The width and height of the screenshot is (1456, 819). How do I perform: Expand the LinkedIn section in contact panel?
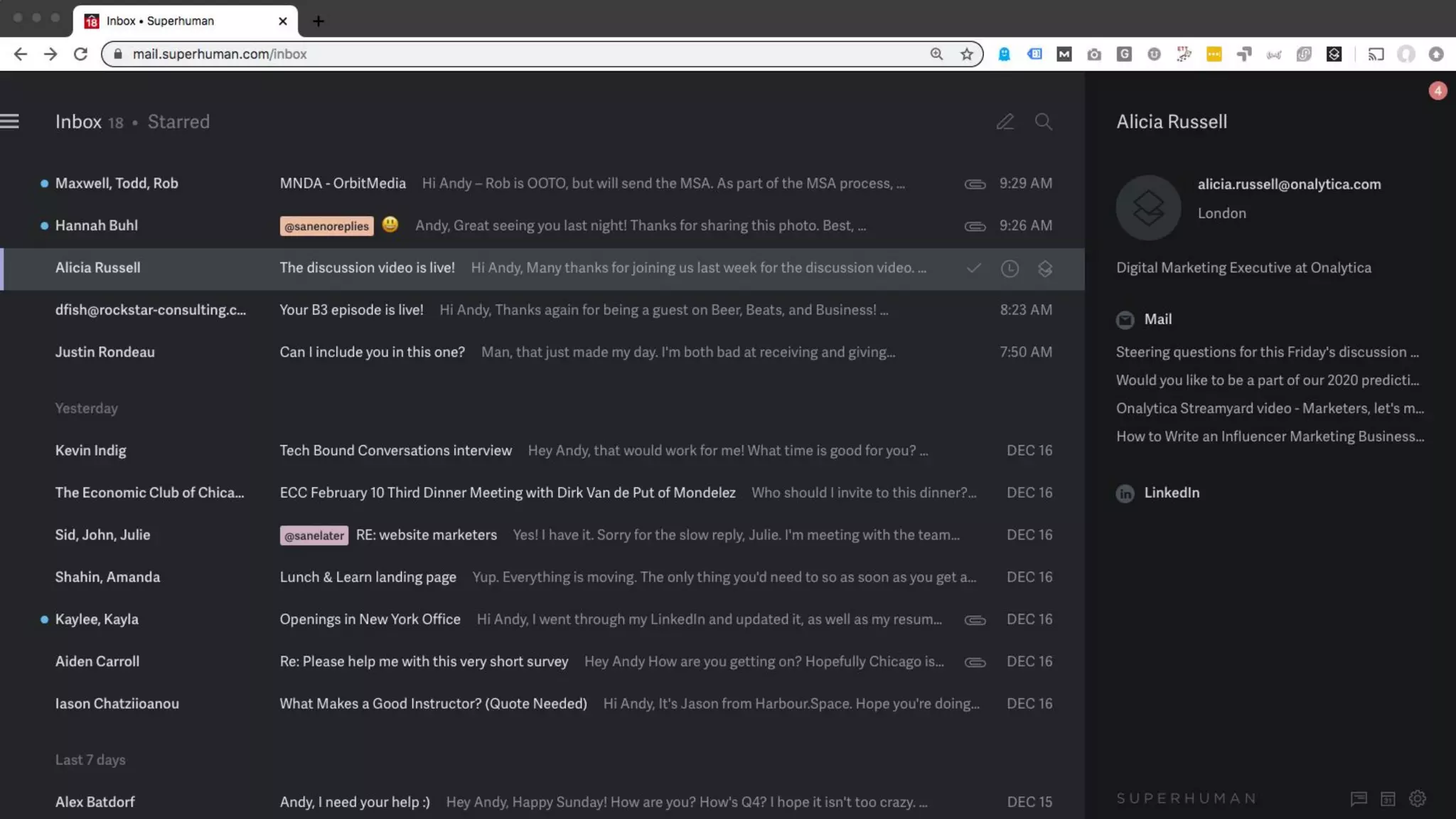(1171, 493)
